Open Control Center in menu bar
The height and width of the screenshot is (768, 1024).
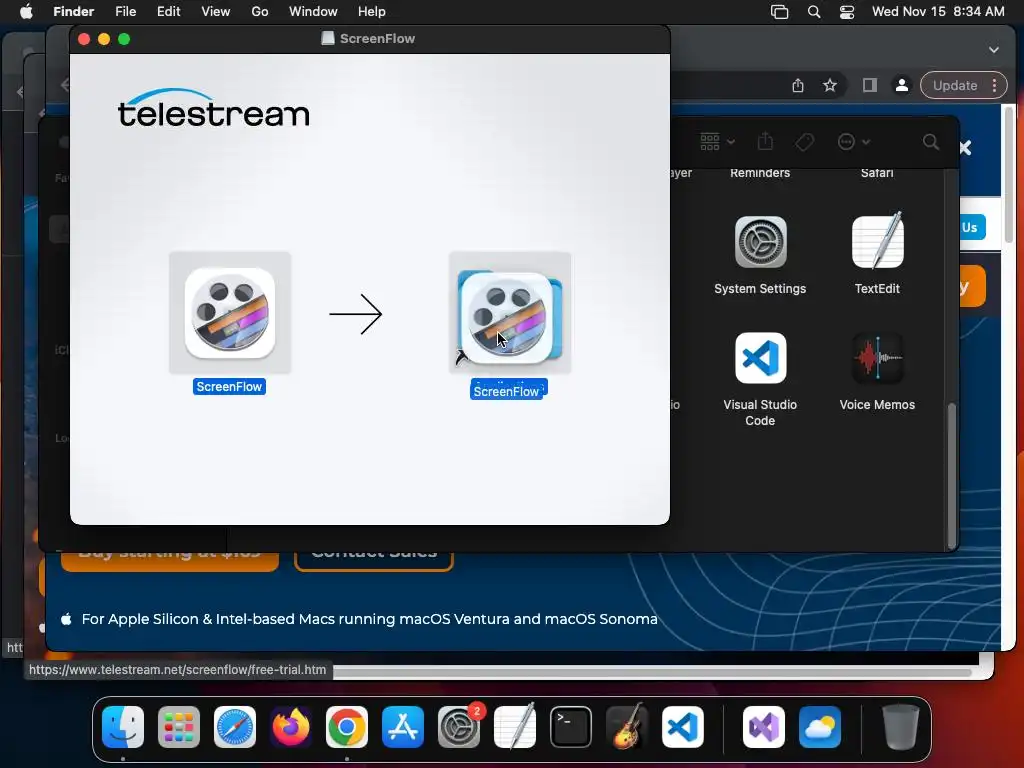pyautogui.click(x=846, y=12)
